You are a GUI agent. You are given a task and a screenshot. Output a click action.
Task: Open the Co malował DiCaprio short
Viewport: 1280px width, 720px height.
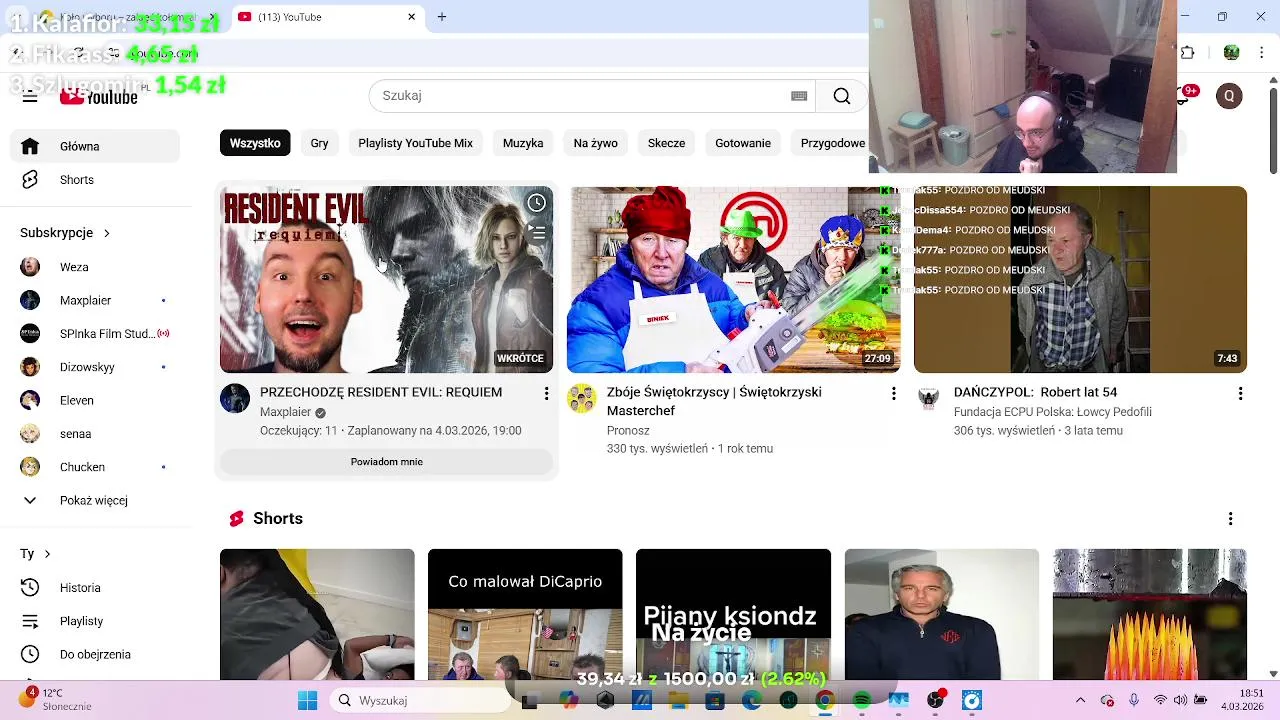coord(525,614)
